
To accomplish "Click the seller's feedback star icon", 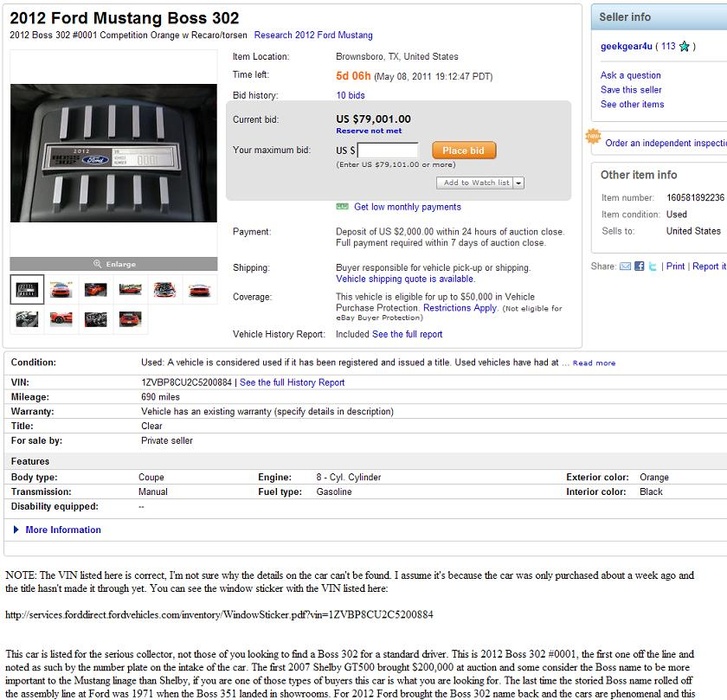I will click(684, 46).
